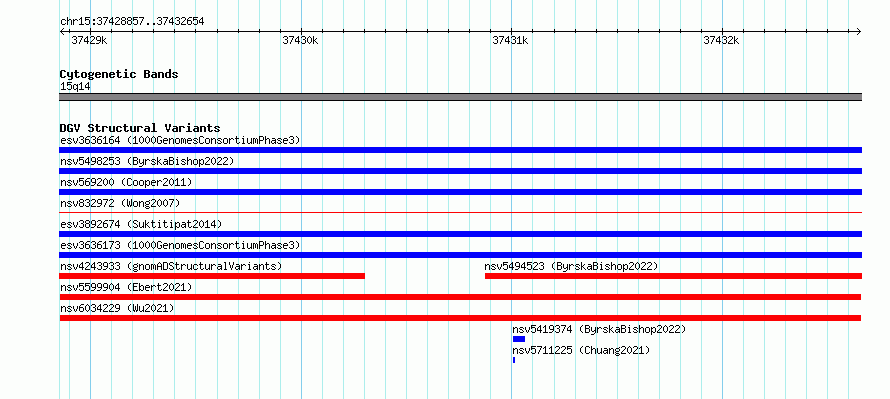Select the thin red line for nsv832972

460,212
